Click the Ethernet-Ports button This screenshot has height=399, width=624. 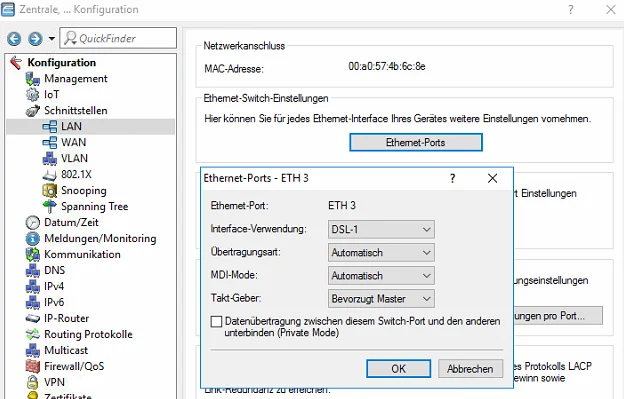tap(416, 142)
